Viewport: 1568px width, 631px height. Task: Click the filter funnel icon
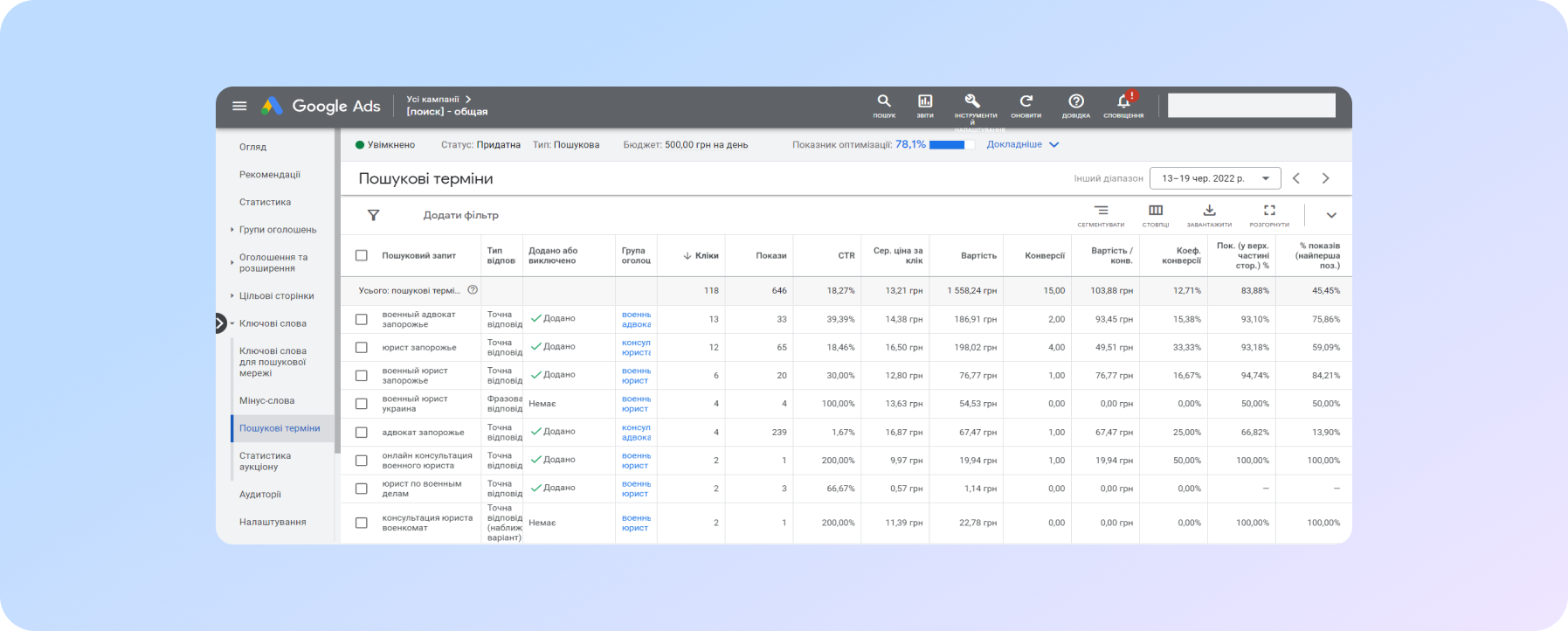373,215
